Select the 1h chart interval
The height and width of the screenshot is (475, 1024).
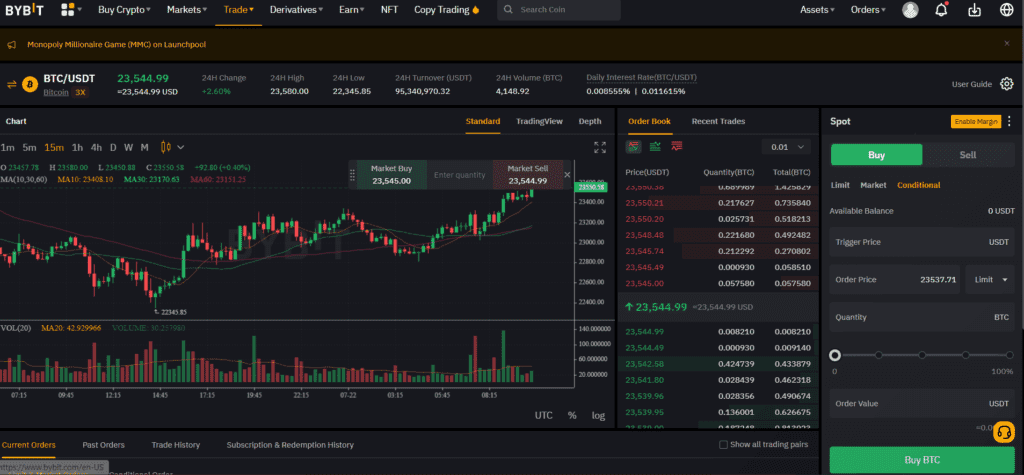coord(77,147)
